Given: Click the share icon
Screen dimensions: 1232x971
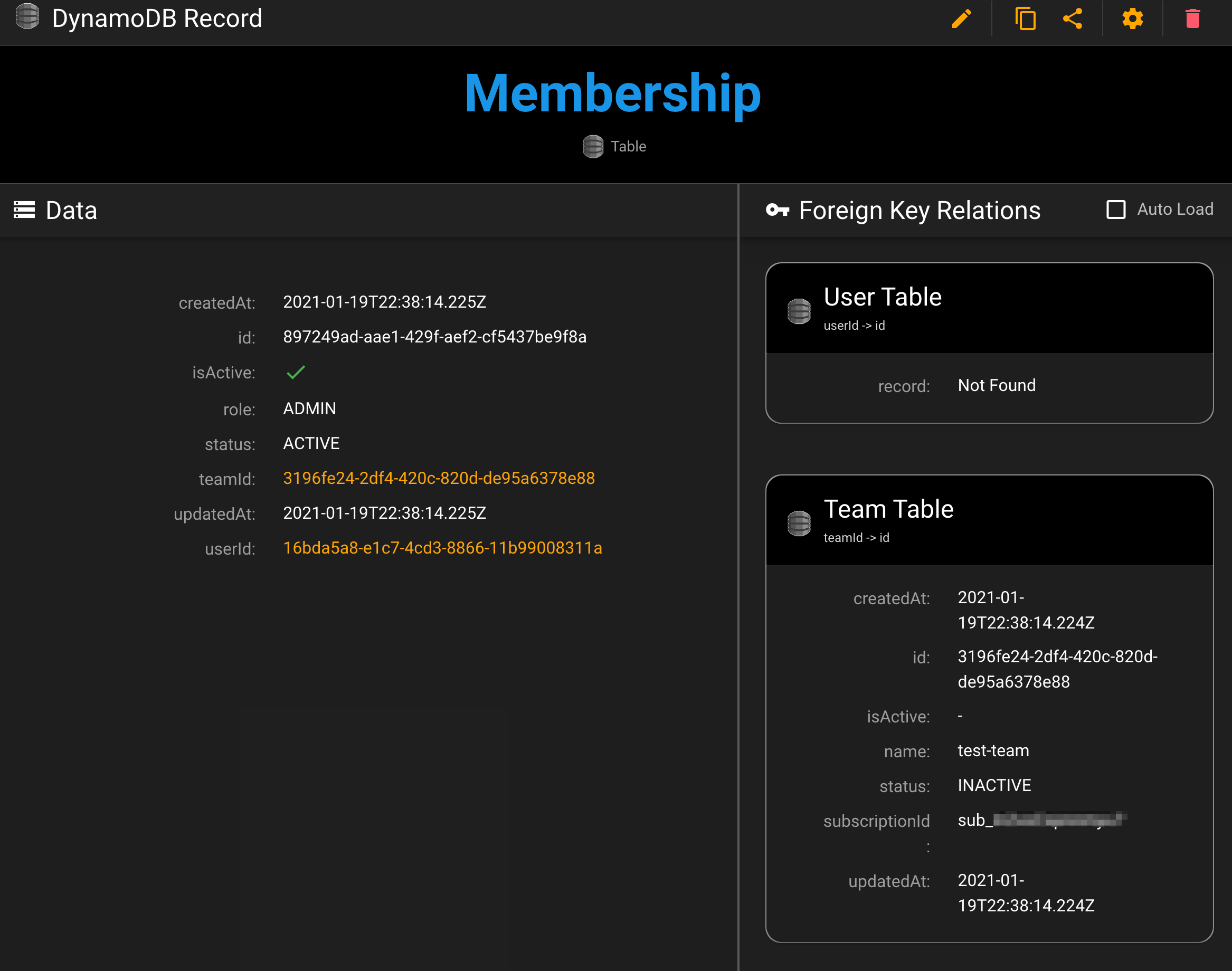Looking at the screenshot, I should [1072, 19].
